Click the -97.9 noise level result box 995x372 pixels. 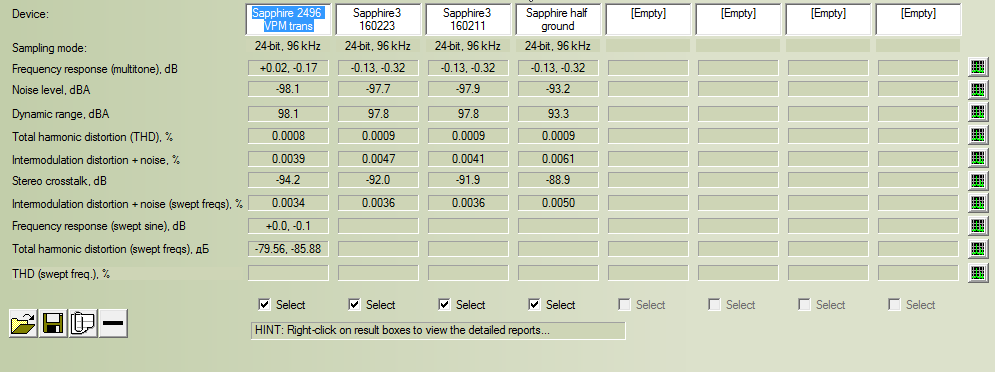[468, 90]
